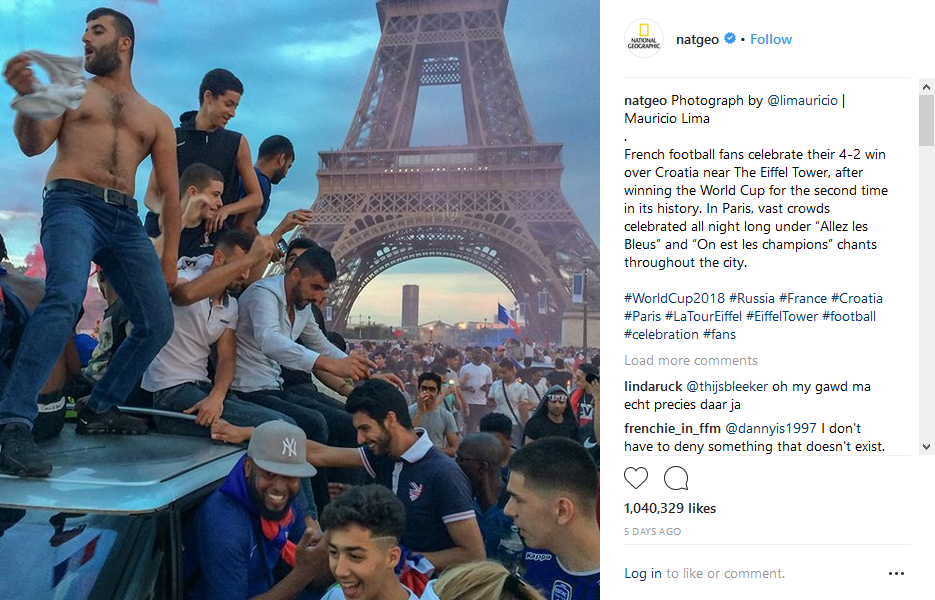Load more comments

point(691,360)
